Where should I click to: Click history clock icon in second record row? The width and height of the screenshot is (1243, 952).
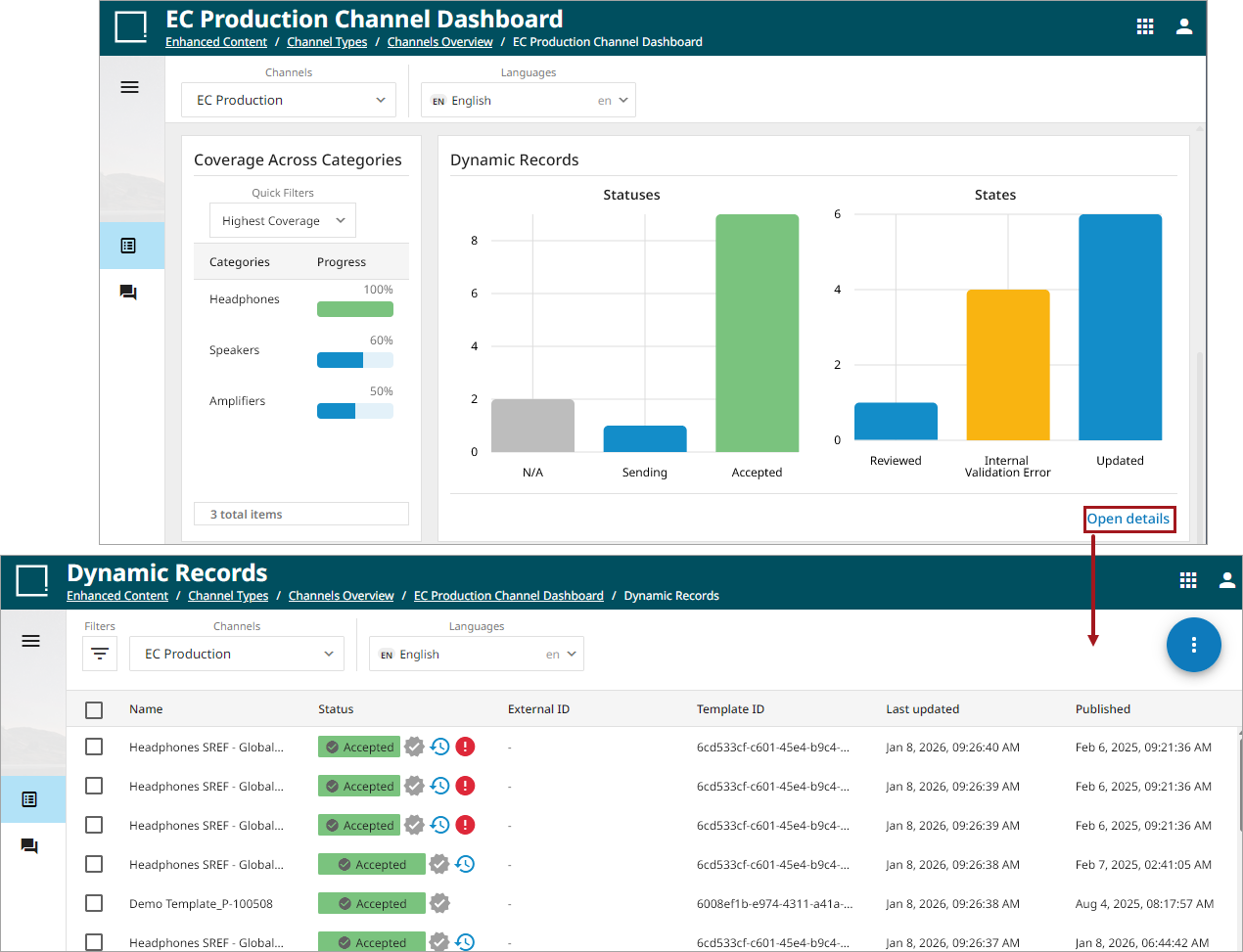coord(440,786)
